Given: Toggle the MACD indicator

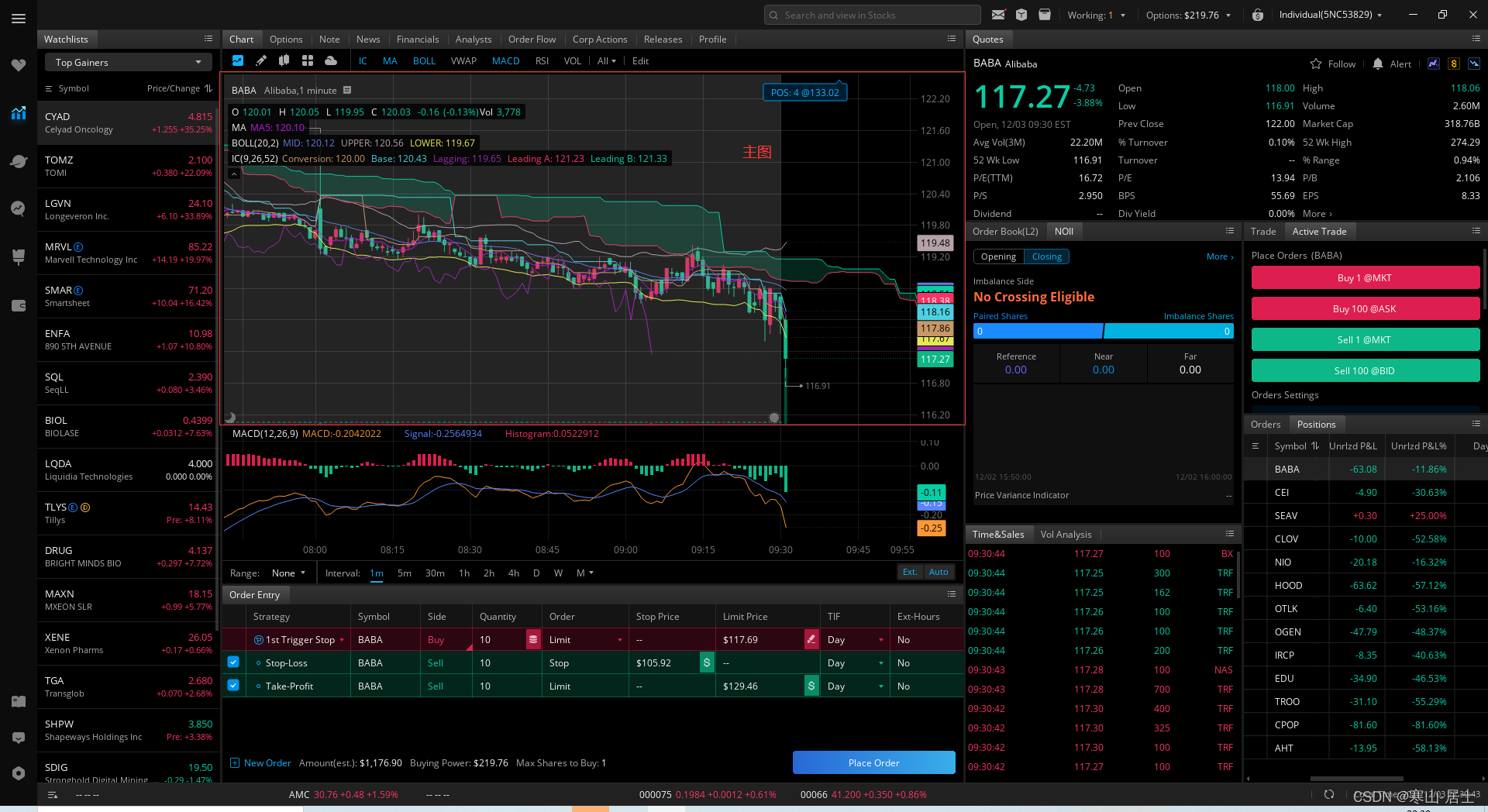Looking at the screenshot, I should tap(505, 61).
